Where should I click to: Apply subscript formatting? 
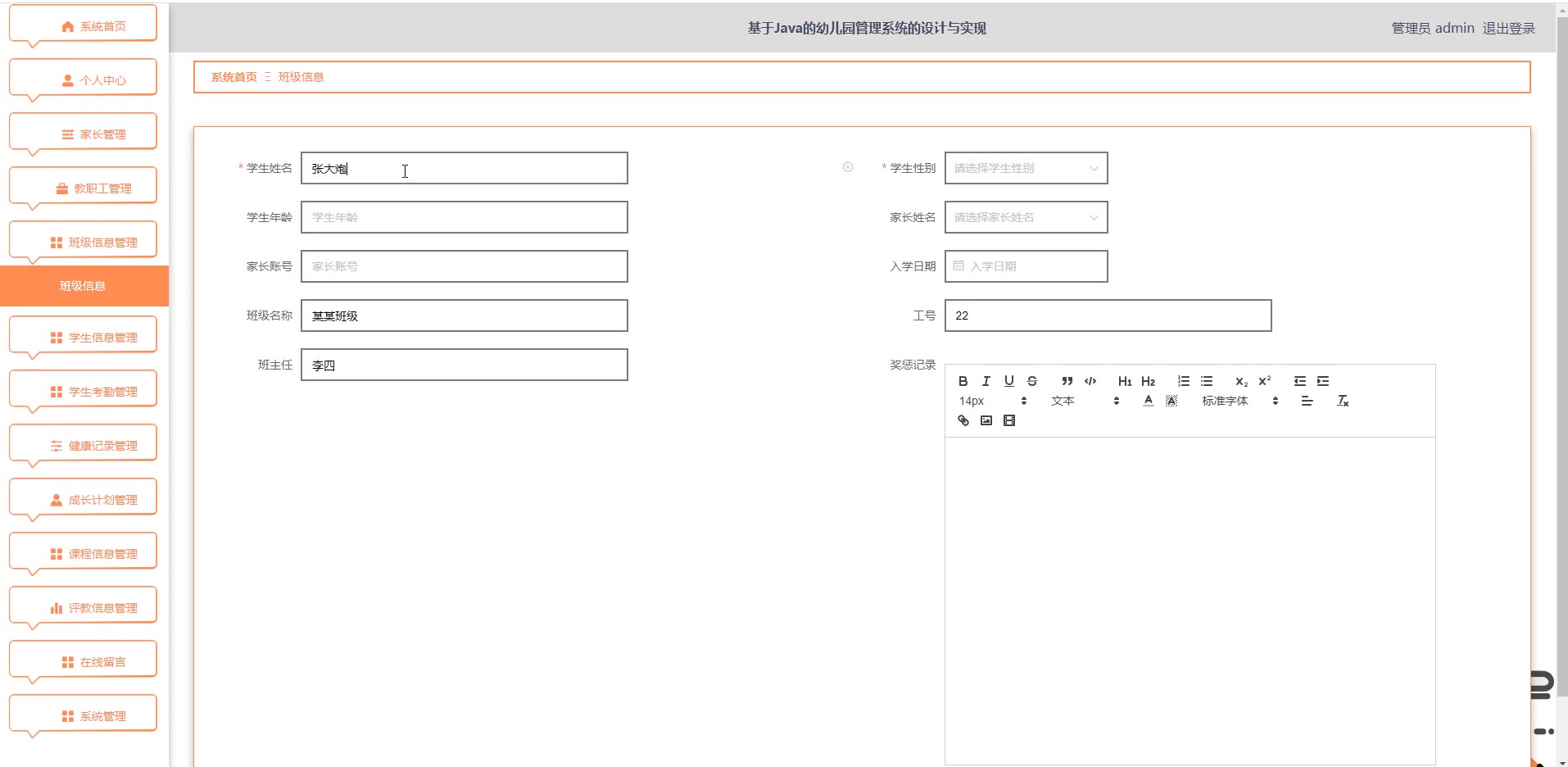1242,381
